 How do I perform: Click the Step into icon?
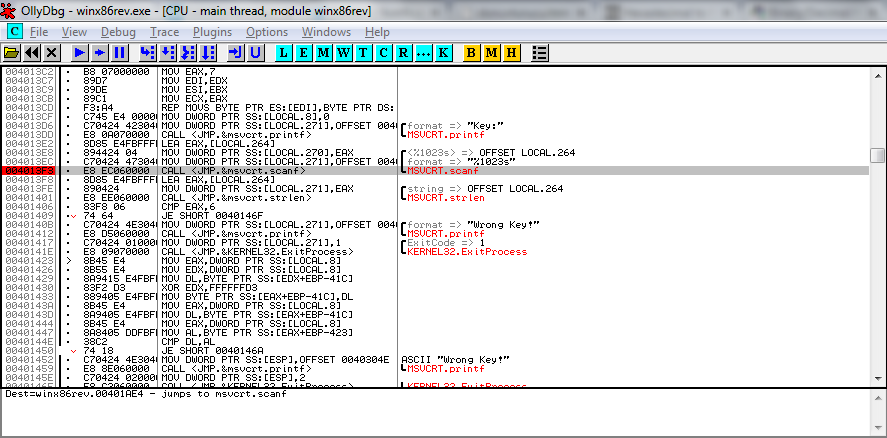148,53
